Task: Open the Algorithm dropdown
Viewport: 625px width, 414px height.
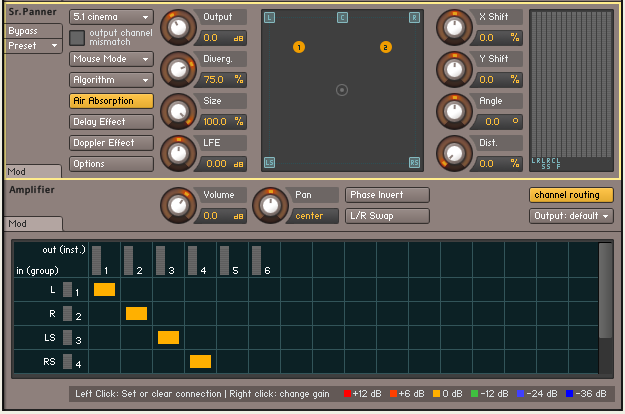Action: point(111,80)
